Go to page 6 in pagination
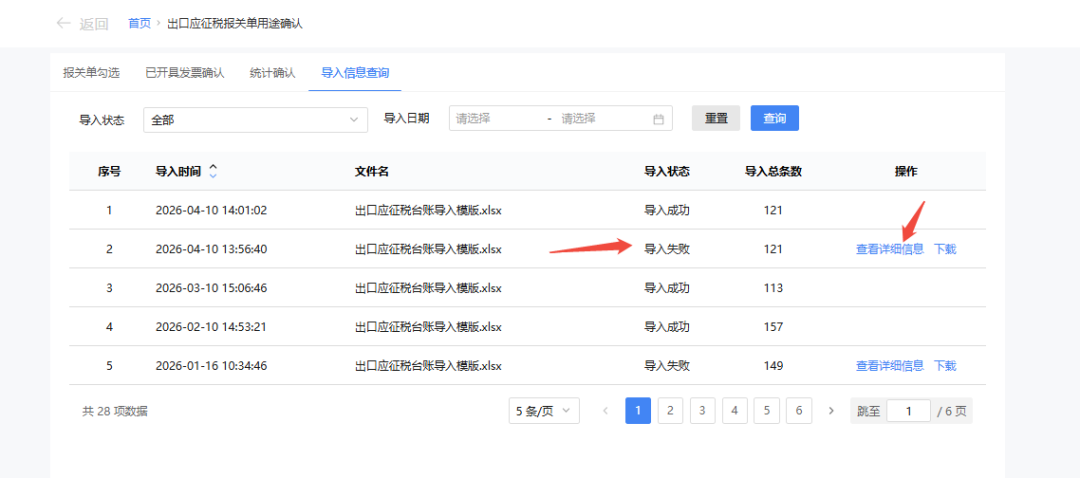The width and height of the screenshot is (1080, 478). 799,411
